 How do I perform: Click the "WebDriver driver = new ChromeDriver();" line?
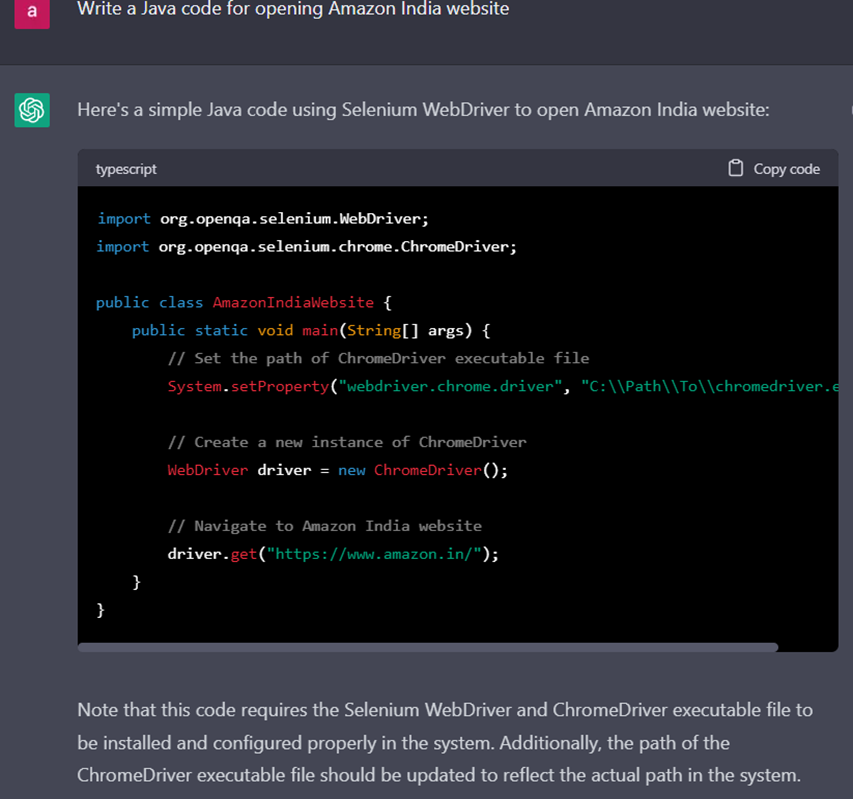[x=338, y=470]
